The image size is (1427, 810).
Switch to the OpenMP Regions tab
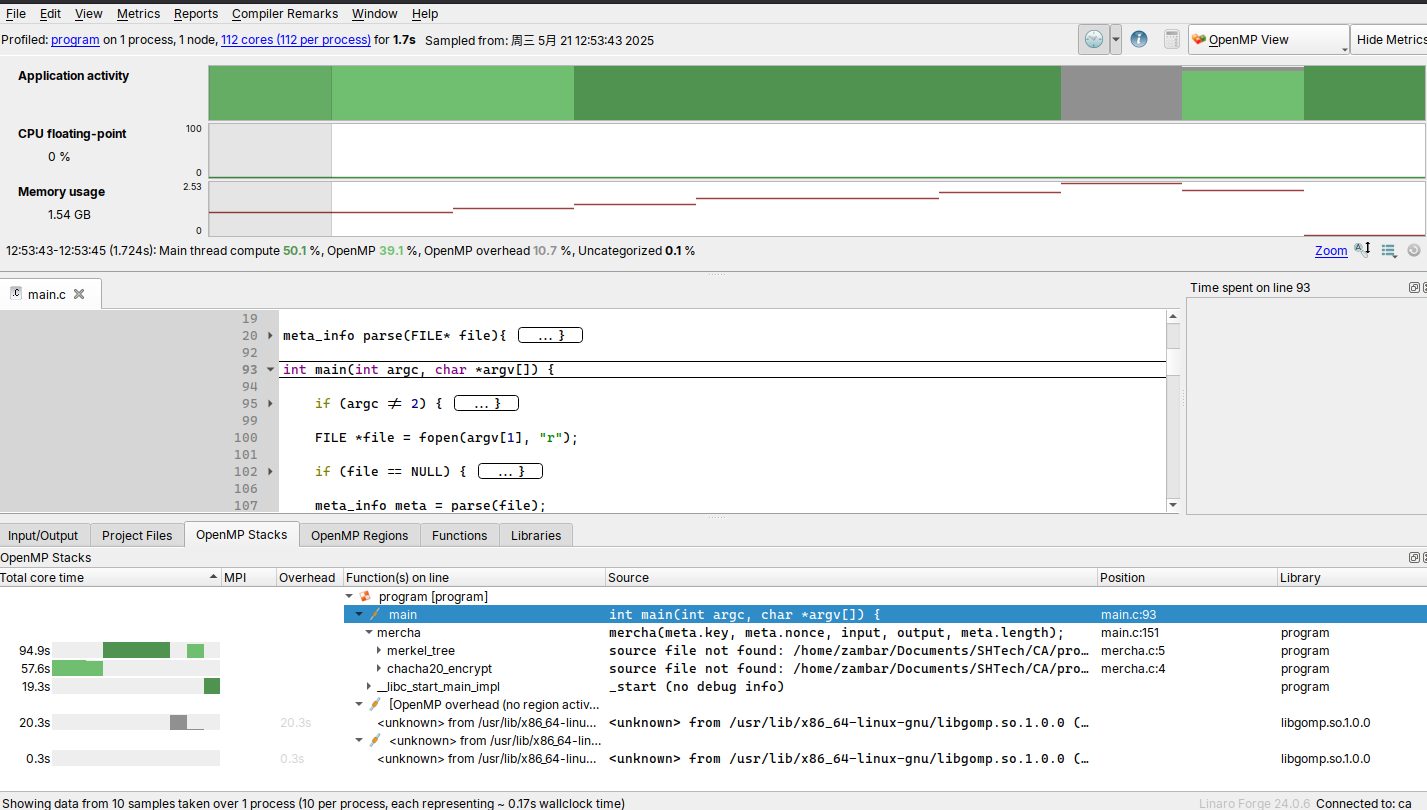point(359,535)
